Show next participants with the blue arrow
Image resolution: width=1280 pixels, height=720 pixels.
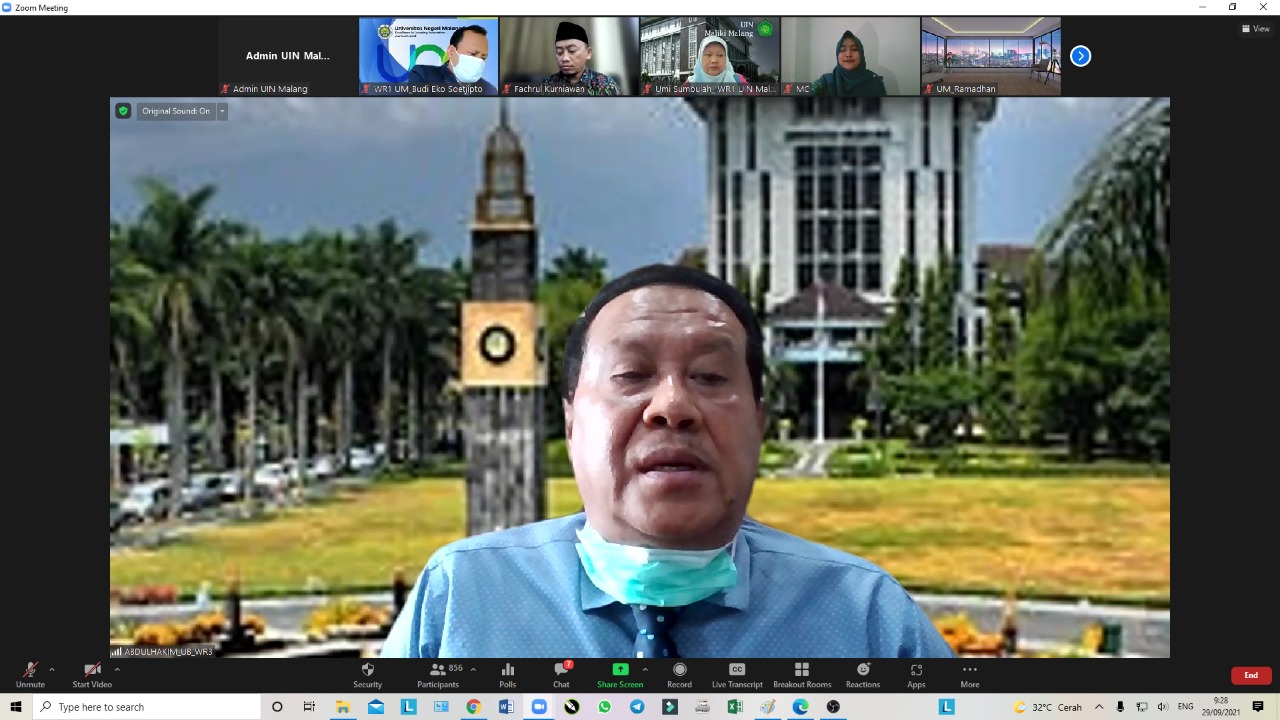[x=1080, y=56]
